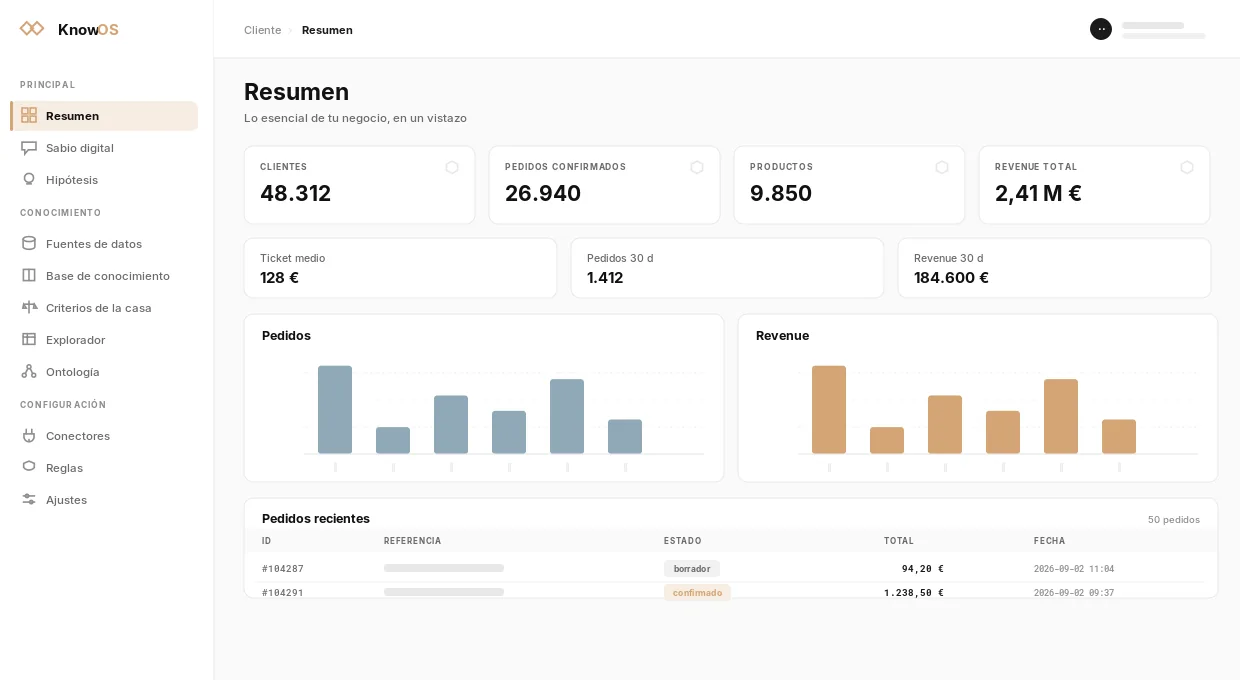
Task: Click the hexagon icon on Productos card
Action: coord(942,167)
